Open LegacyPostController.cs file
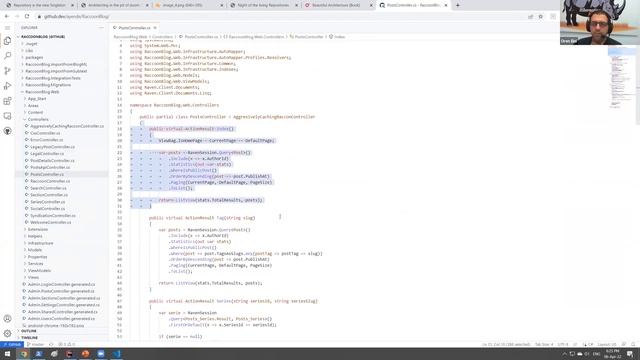 tap(52, 147)
